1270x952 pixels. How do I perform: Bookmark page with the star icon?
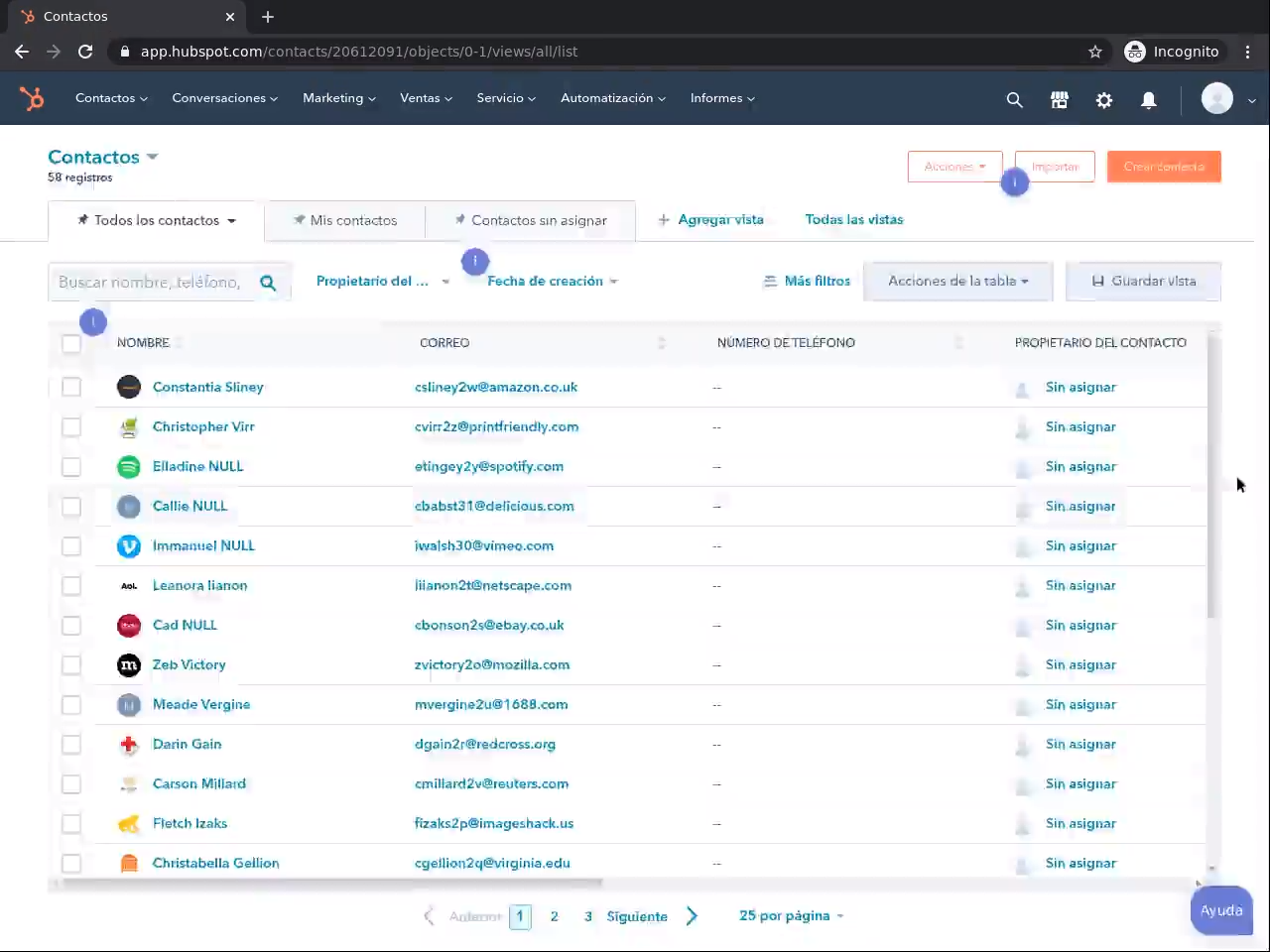point(1095,52)
